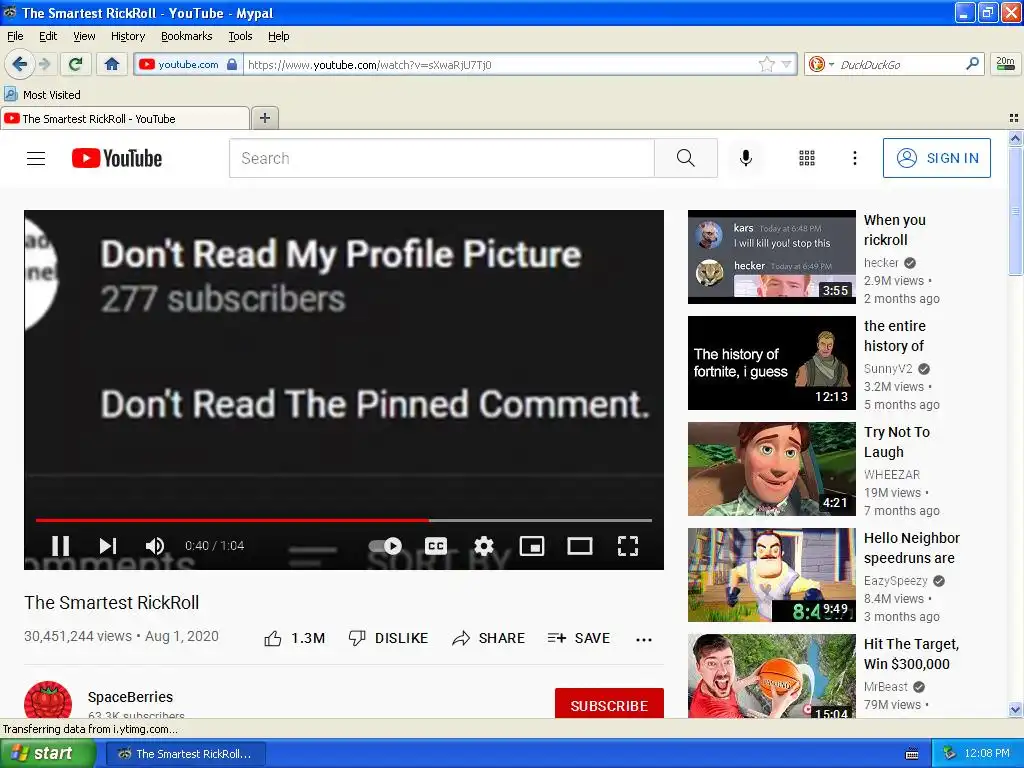Skip to next video
Screen dimensions: 1024x768
click(108, 546)
